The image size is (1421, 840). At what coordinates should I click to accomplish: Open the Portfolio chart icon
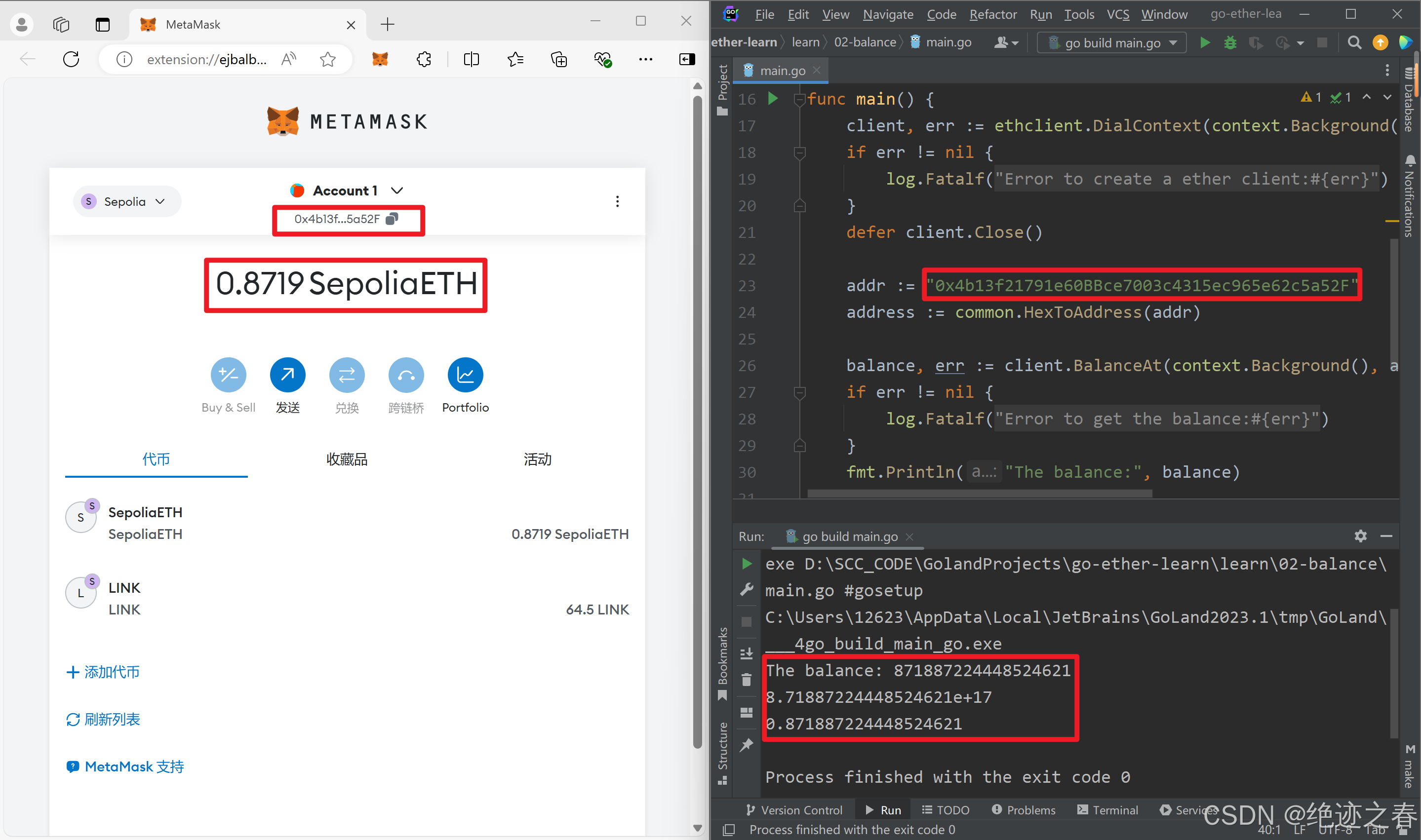465,375
